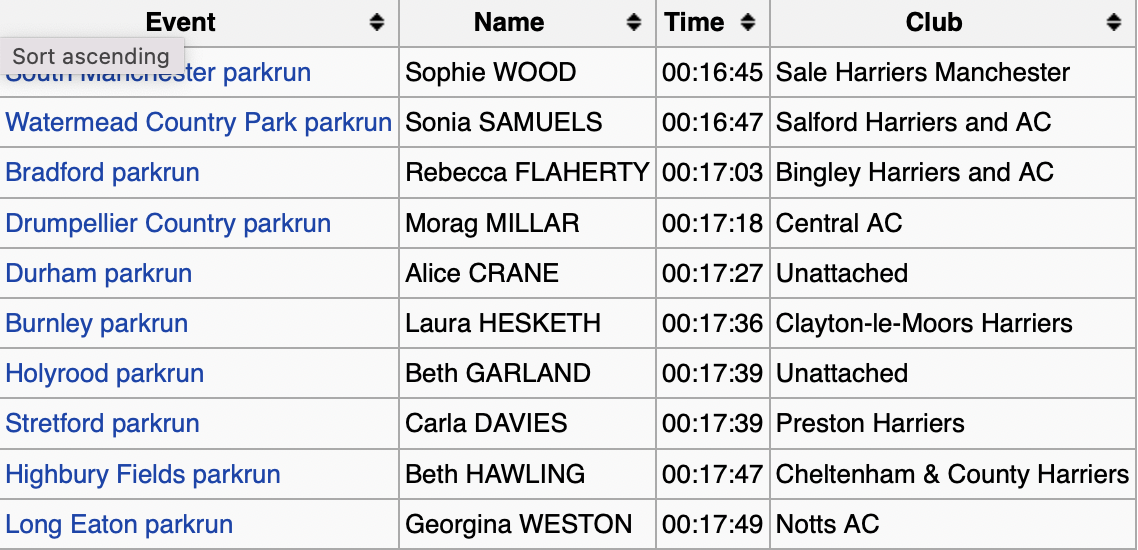Go to the Holyrood parkrun link
This screenshot has width=1138, height=550.
104,373
